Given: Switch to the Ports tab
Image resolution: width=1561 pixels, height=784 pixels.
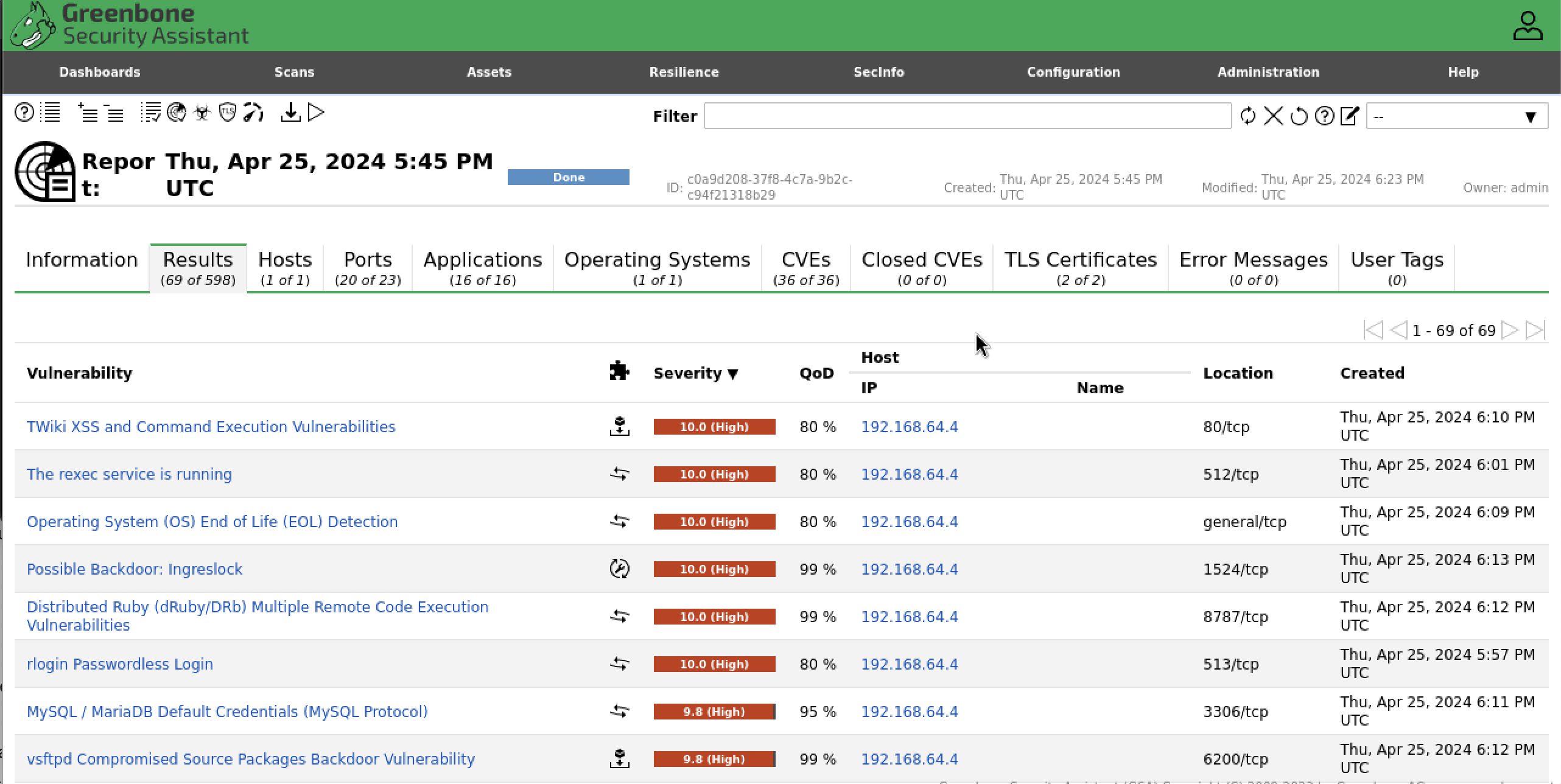Looking at the screenshot, I should pos(368,268).
